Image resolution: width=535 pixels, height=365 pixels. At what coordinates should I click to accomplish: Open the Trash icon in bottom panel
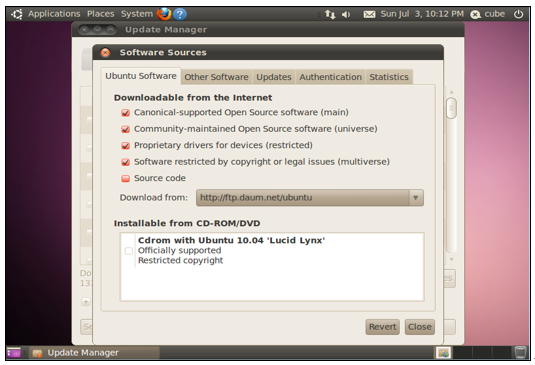point(520,352)
